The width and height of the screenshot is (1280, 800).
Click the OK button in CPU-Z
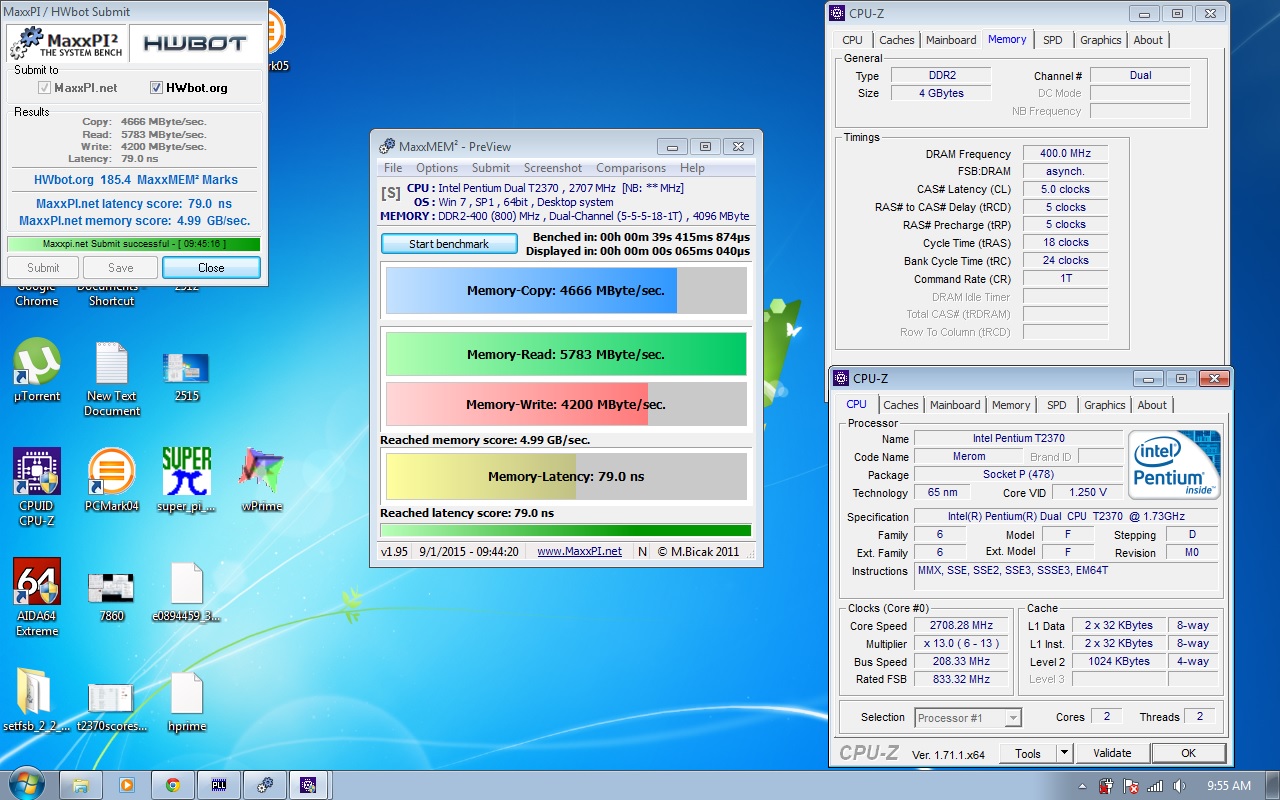pyautogui.click(x=1188, y=753)
